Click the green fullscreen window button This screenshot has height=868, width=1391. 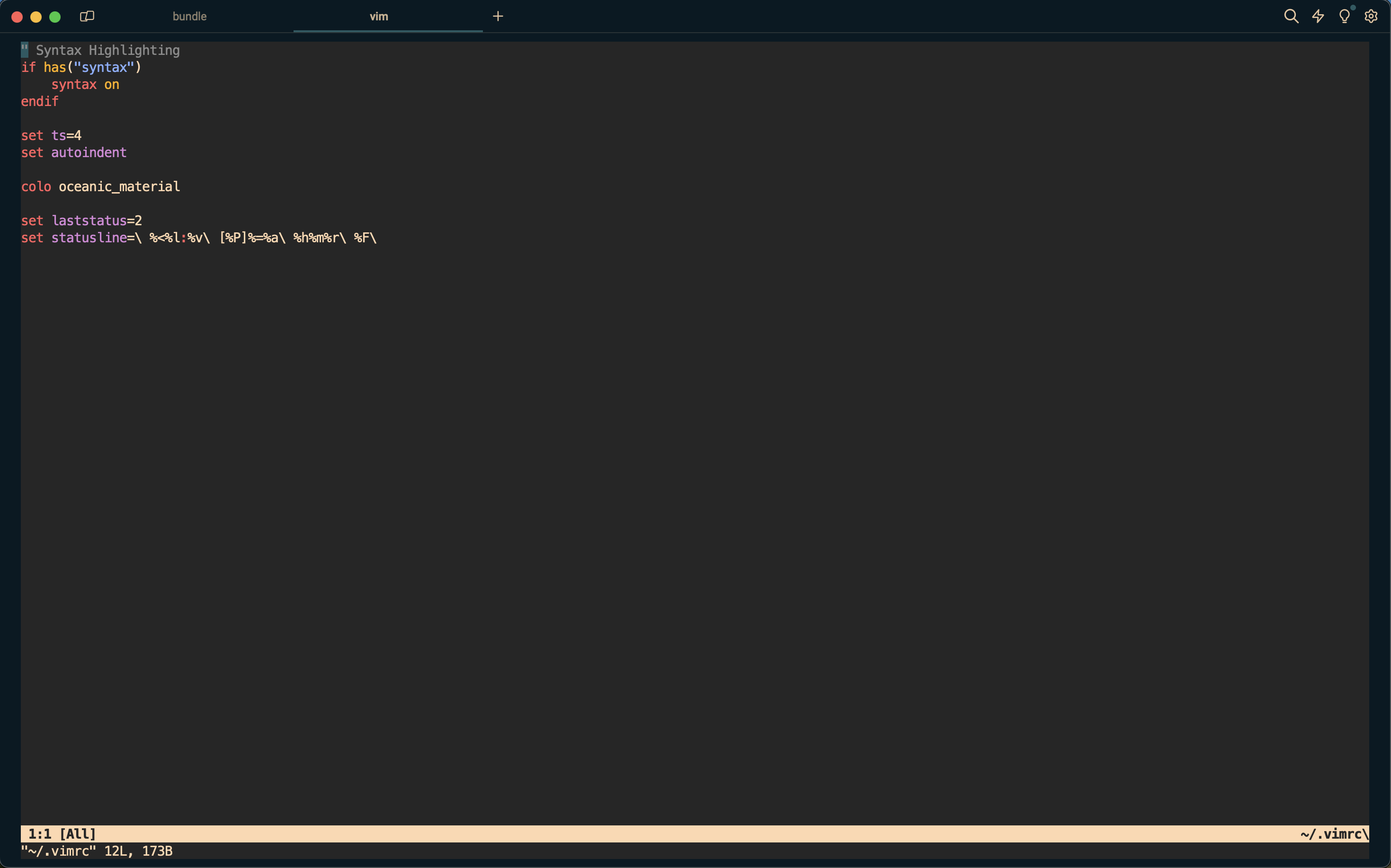pos(55,17)
